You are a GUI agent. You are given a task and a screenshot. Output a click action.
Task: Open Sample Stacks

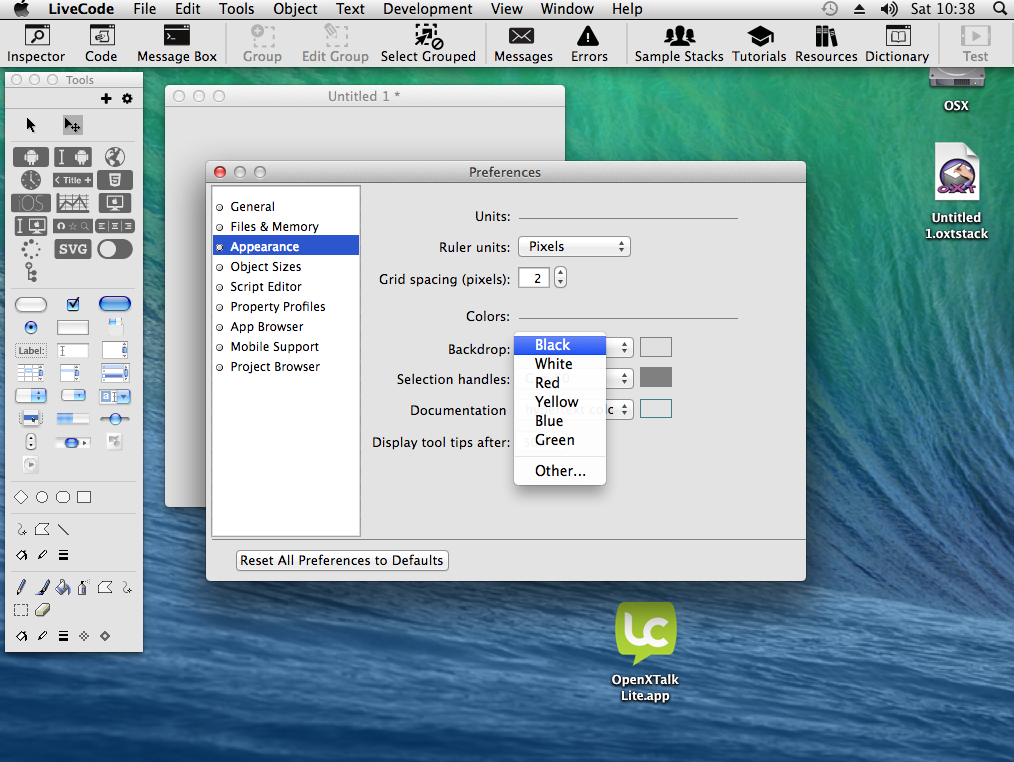679,43
